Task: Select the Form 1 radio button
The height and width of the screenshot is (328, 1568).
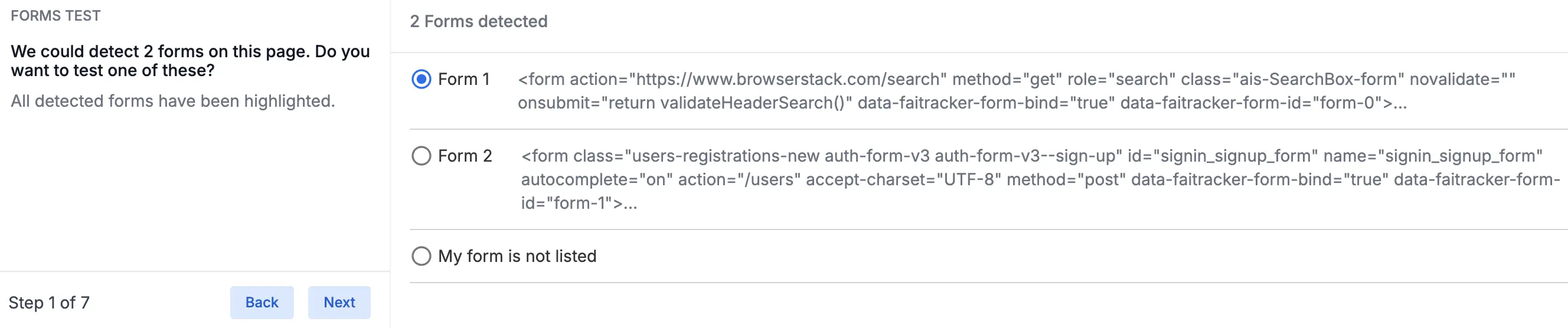Action: pos(421,79)
